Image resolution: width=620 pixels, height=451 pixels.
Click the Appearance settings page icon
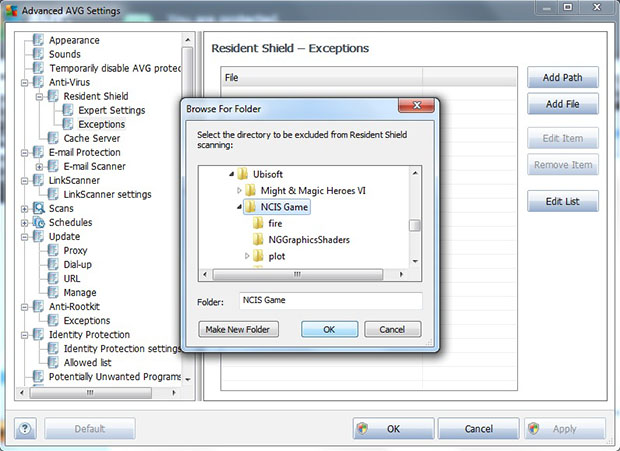pyautogui.click(x=38, y=40)
